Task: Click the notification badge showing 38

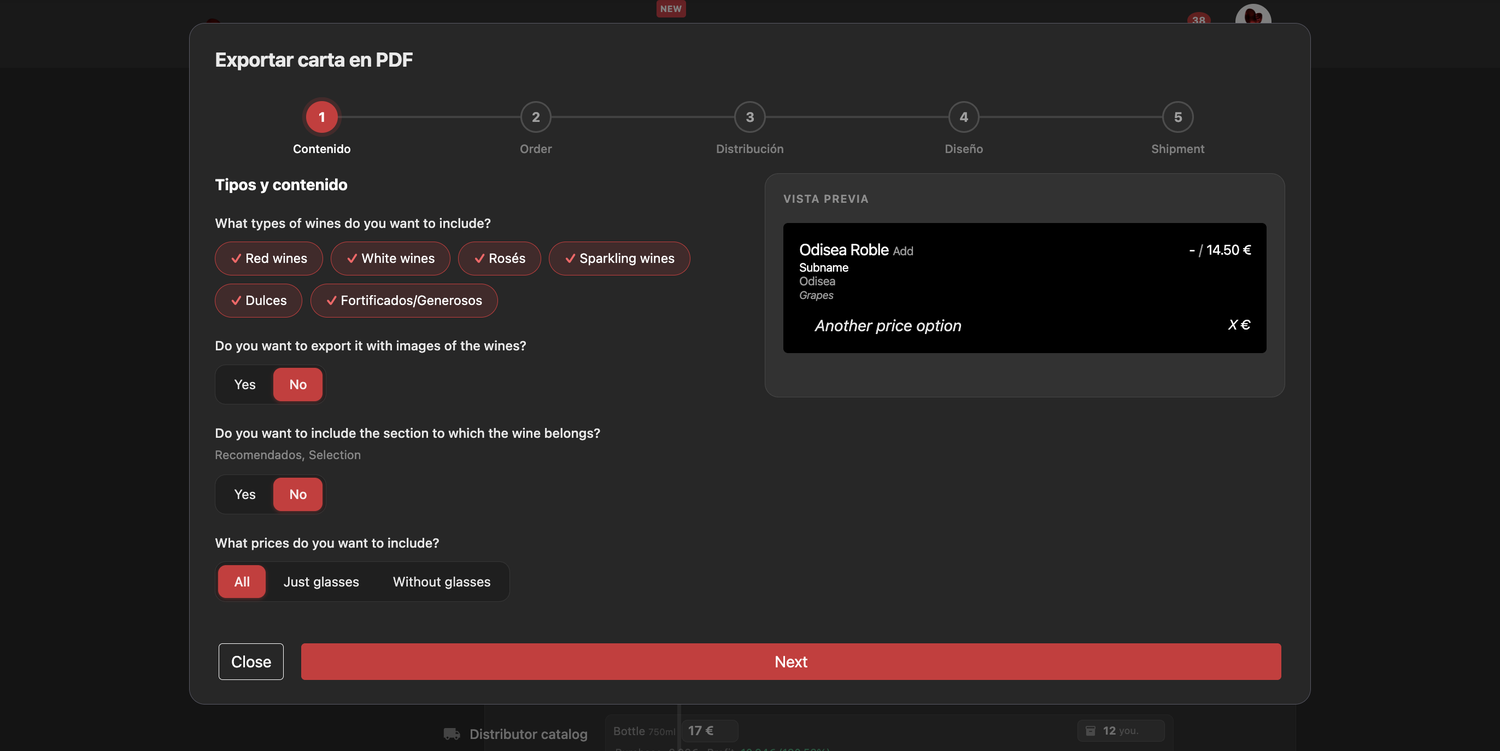Action: coord(1198,20)
